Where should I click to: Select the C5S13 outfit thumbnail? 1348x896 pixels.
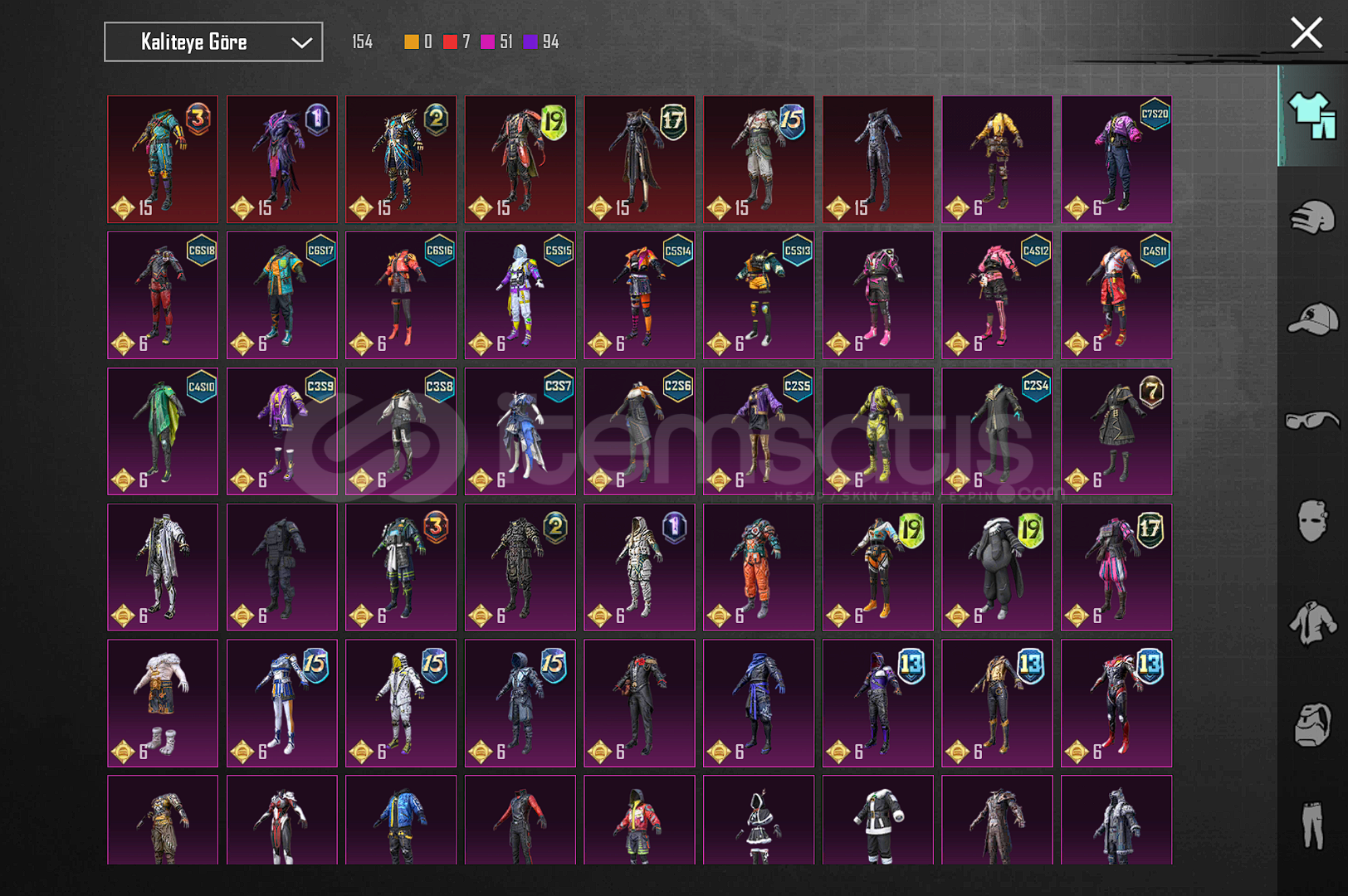[x=759, y=295]
